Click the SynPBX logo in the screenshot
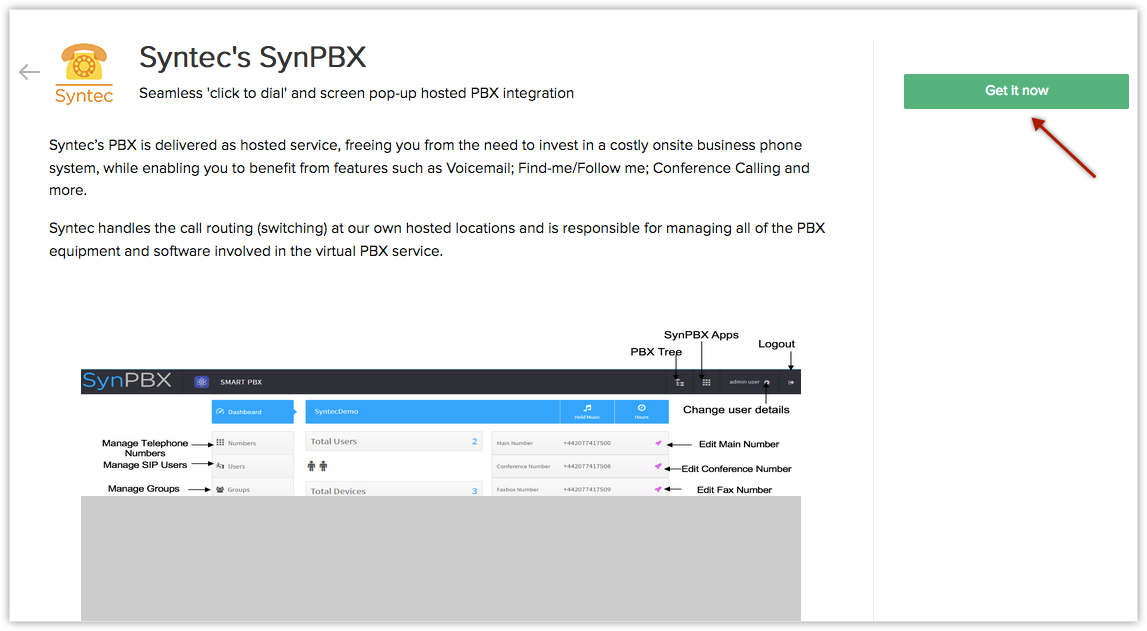Viewport: 1147px width, 631px height. (127, 381)
